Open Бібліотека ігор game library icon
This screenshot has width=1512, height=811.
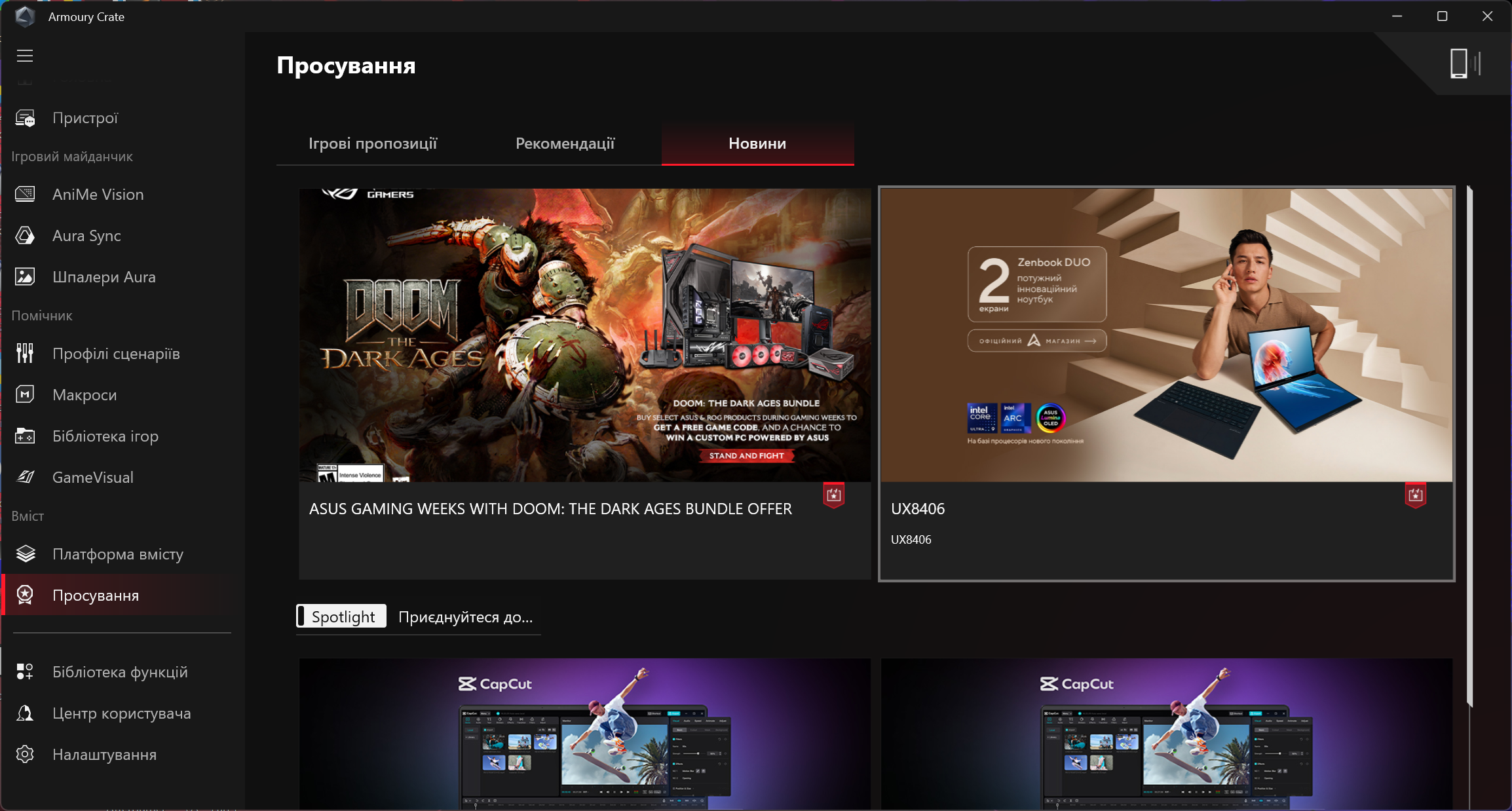point(25,436)
